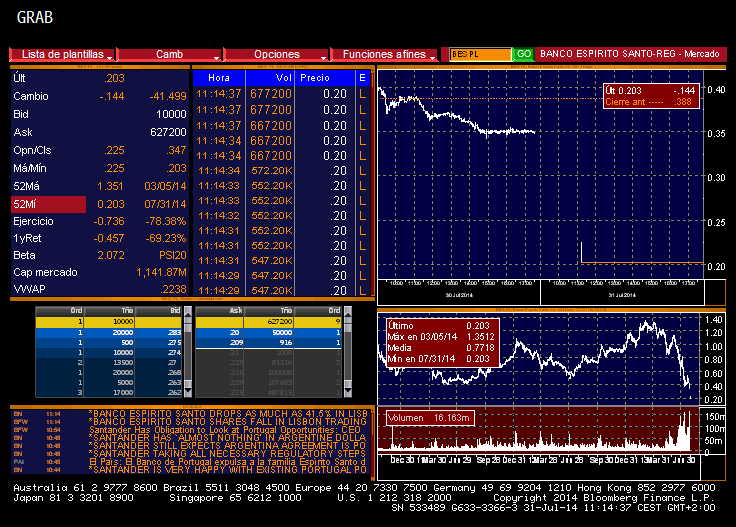The height and width of the screenshot is (527, 736).
Task: Open headline BANCO ESPIRITO SANTO SHARES FALL
Action: coord(228,421)
